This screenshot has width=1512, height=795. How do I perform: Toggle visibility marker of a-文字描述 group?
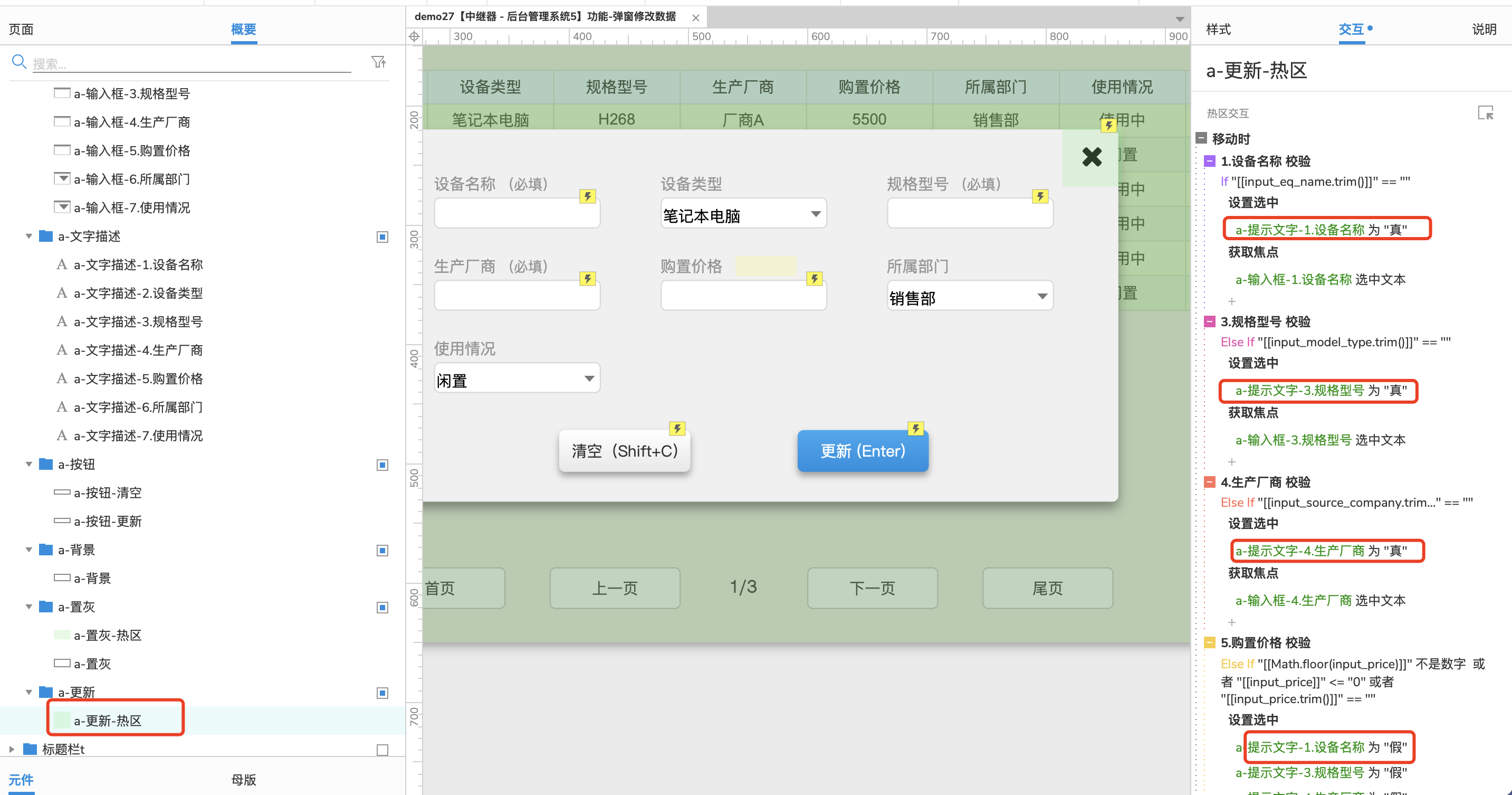382,236
